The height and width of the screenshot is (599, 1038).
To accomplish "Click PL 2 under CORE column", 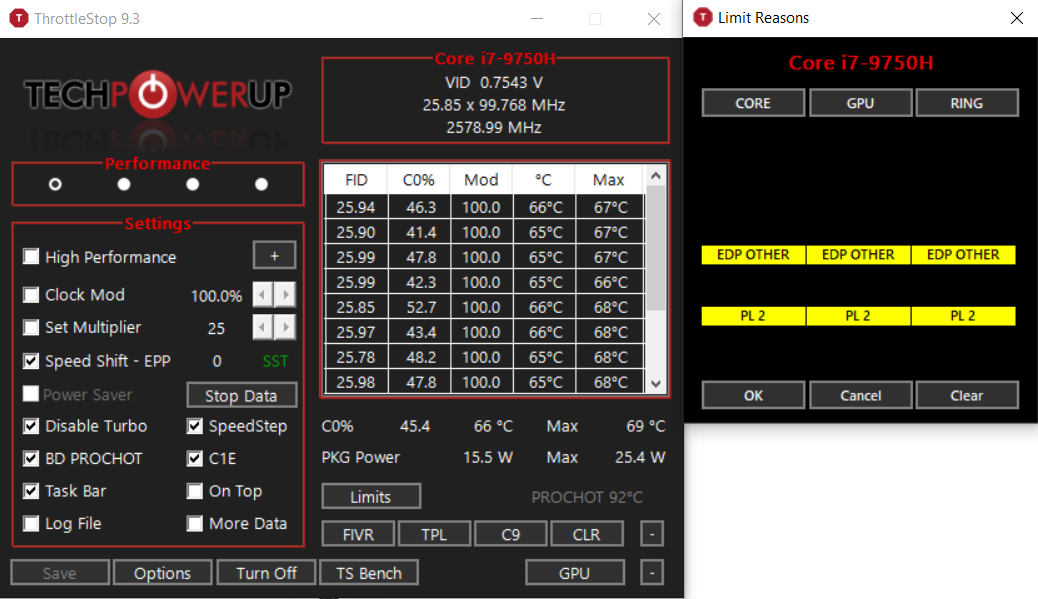I will 753,316.
